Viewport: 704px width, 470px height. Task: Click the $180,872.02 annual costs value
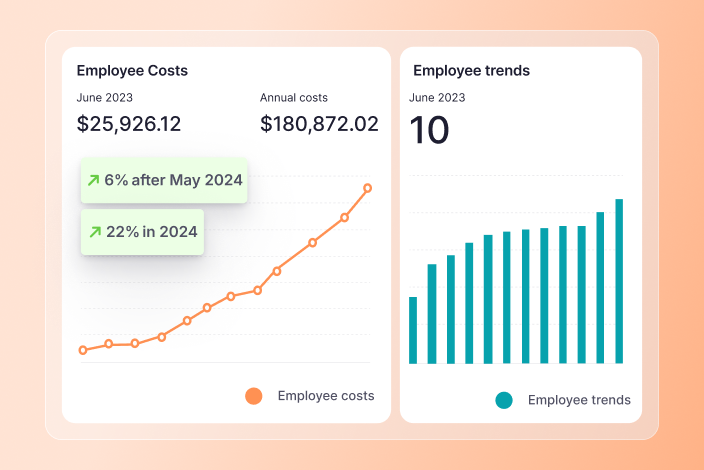(319, 124)
